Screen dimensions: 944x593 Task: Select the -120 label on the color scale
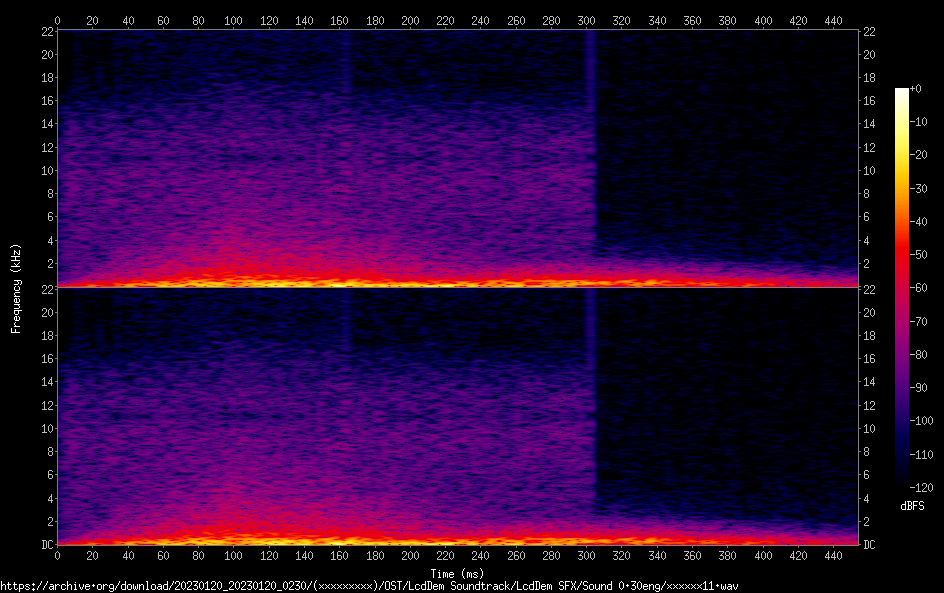(917, 487)
